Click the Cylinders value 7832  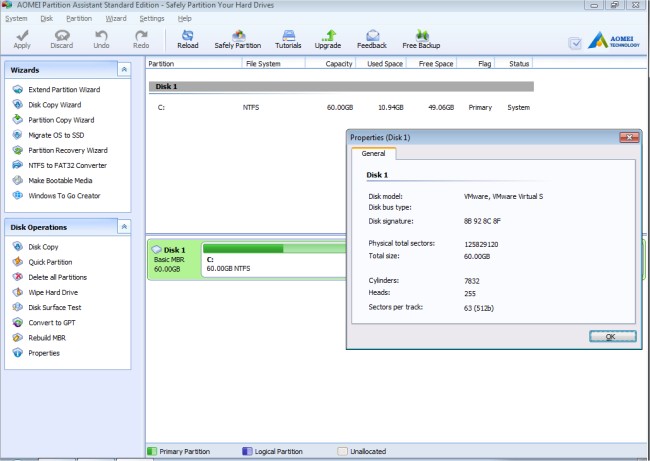tap(472, 281)
